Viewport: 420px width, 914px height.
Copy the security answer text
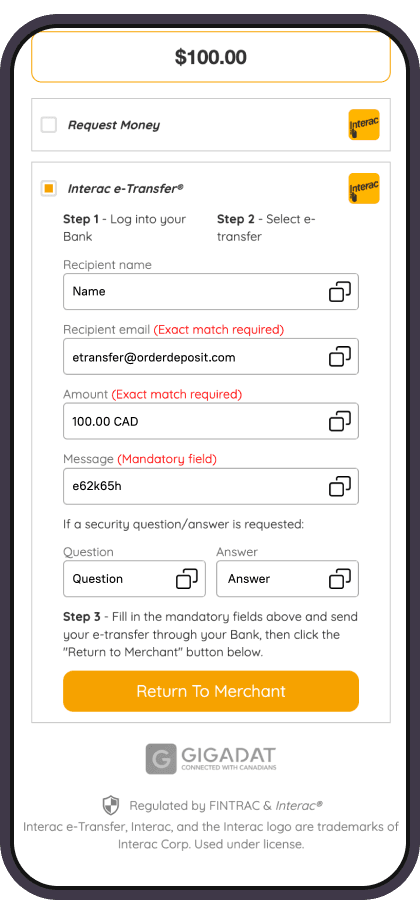(x=340, y=579)
